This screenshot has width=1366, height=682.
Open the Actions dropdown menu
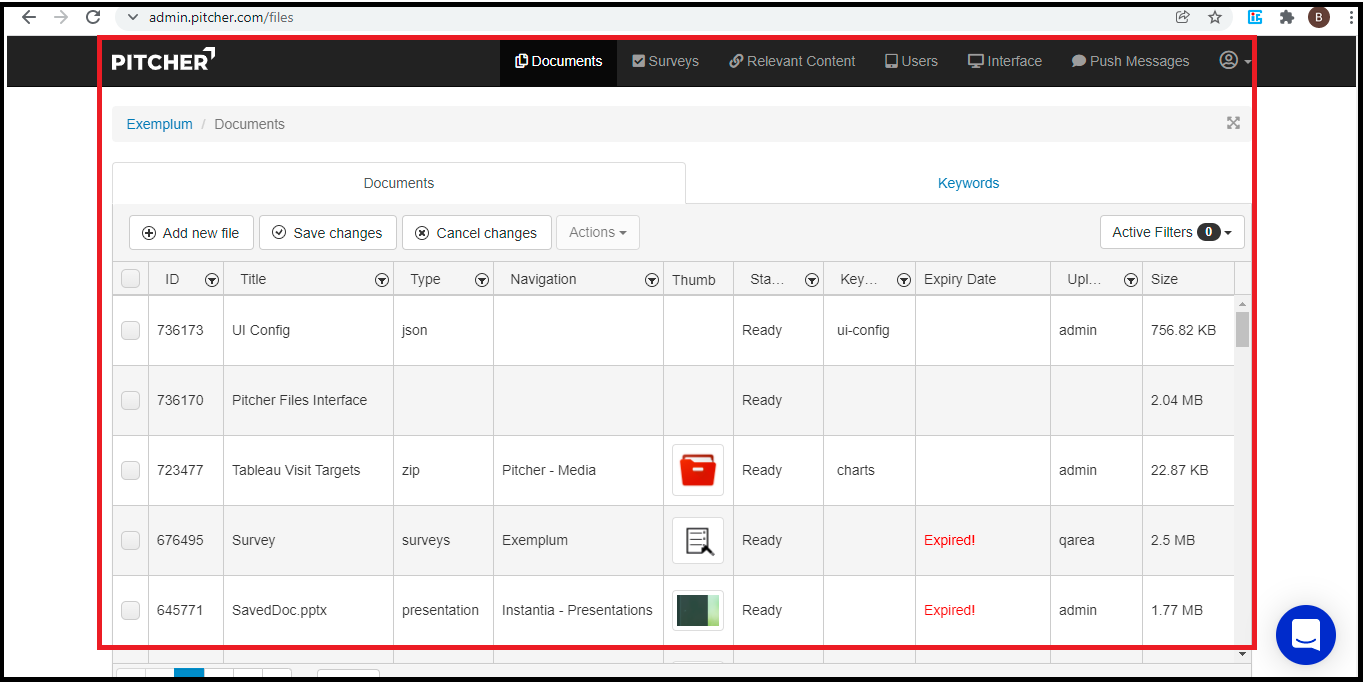click(x=597, y=232)
